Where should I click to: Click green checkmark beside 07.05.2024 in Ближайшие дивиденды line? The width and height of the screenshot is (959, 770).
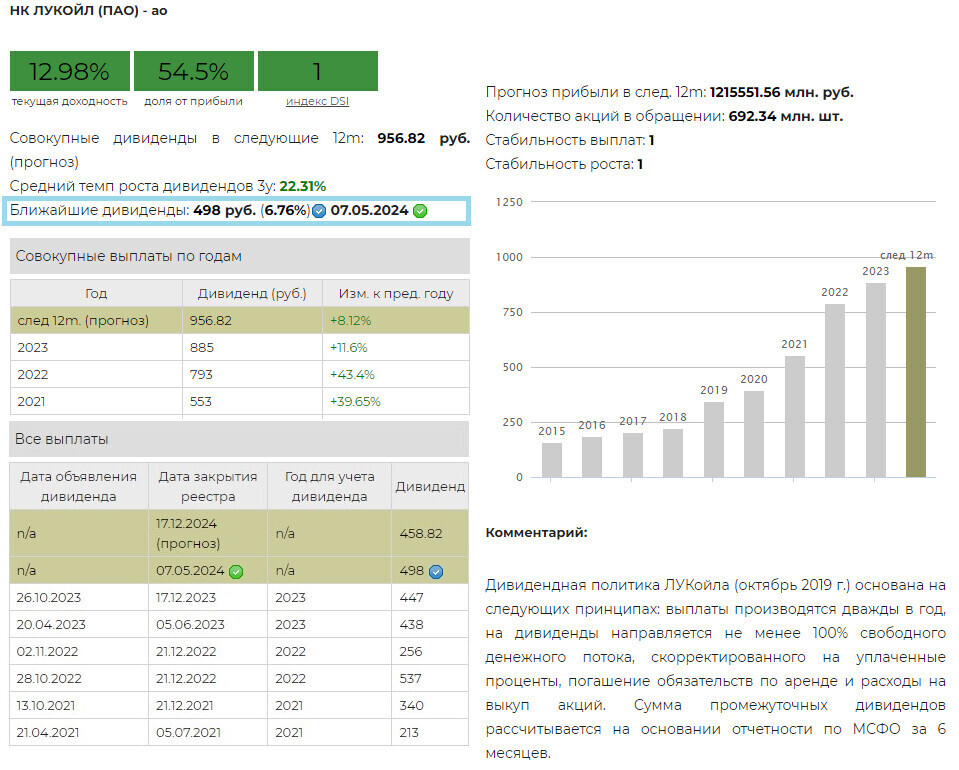(x=420, y=211)
